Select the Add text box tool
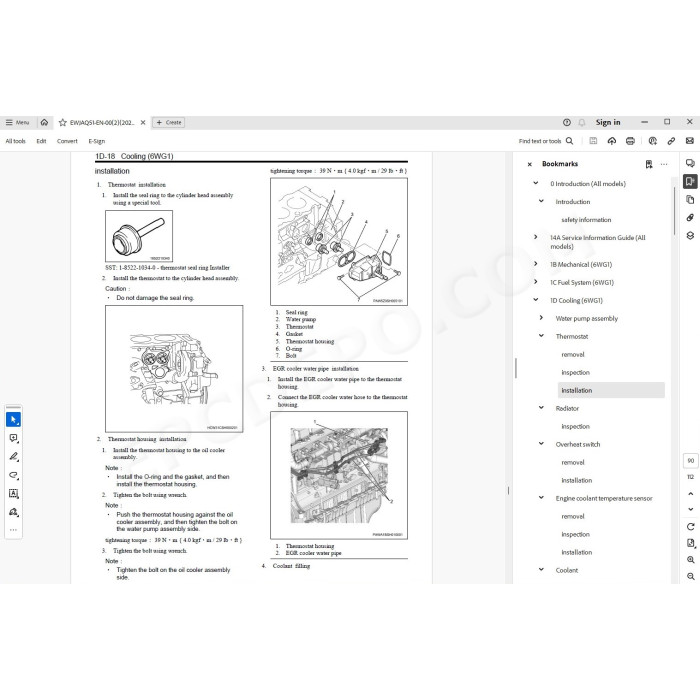The image size is (700, 700). click(x=13, y=493)
